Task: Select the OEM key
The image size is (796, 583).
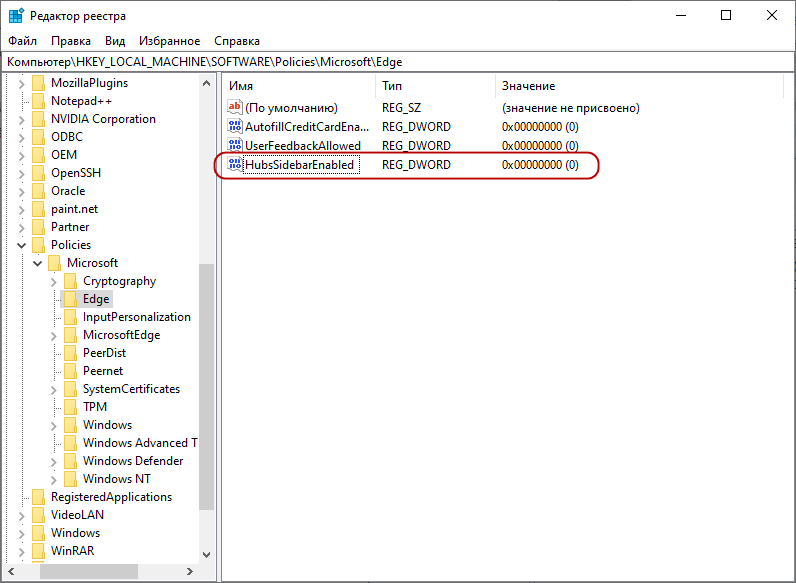Action: [x=64, y=155]
